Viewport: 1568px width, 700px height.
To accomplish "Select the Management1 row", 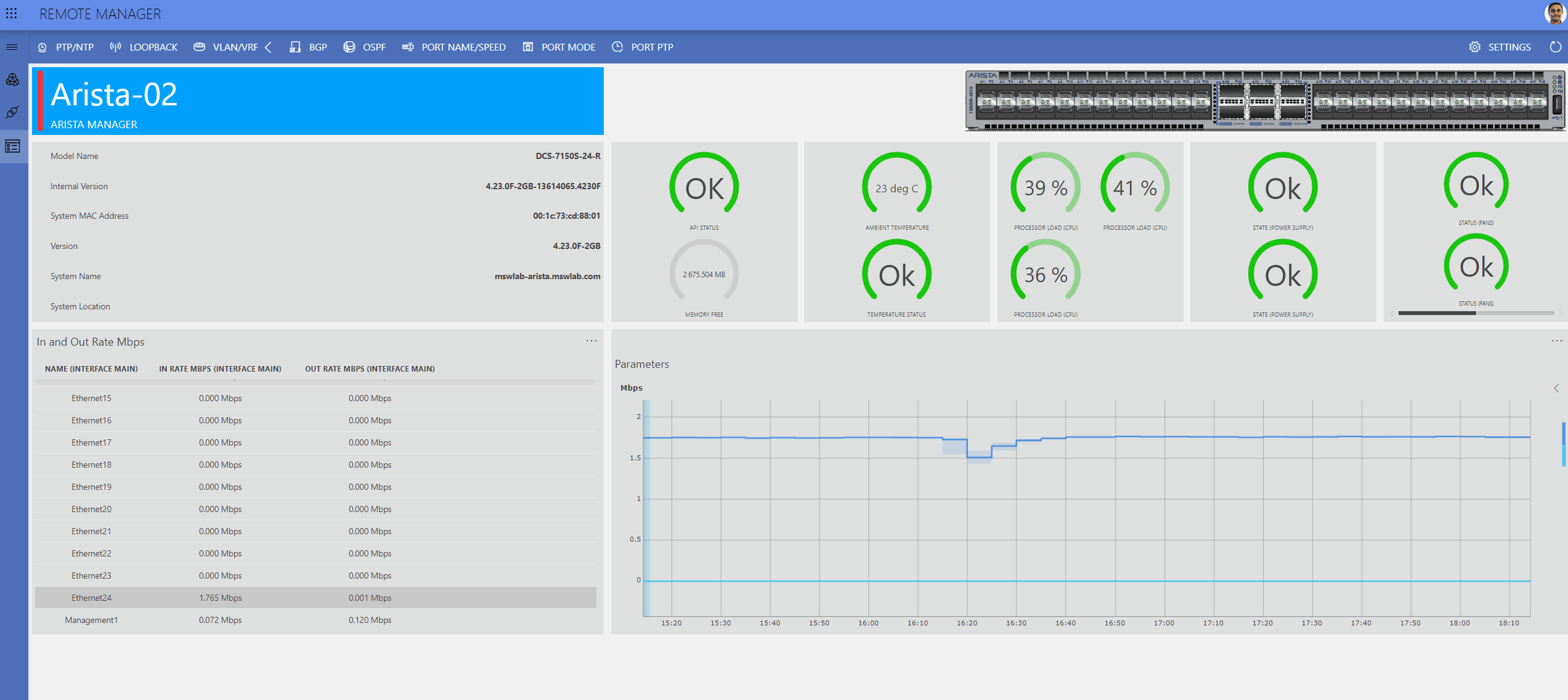I will click(x=315, y=620).
